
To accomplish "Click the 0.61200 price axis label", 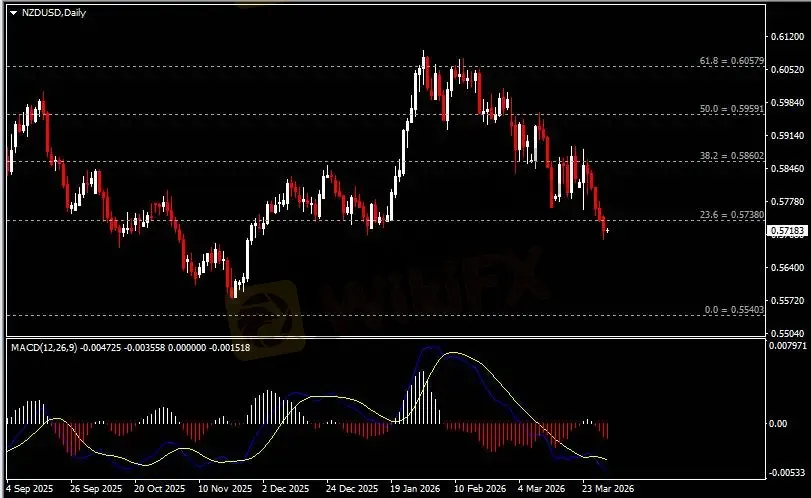I will tap(785, 36).
